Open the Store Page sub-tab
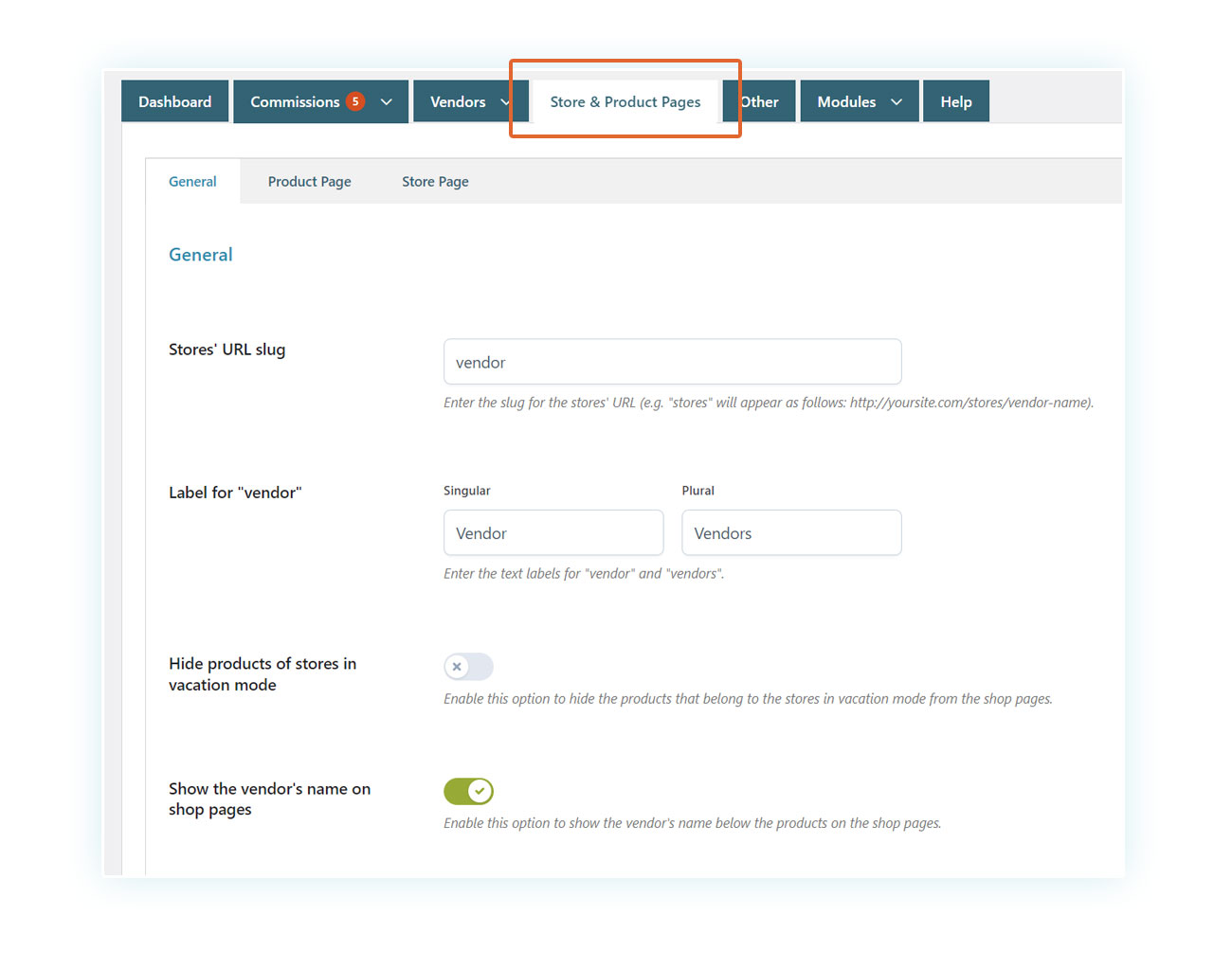1232x969 pixels. tap(435, 182)
